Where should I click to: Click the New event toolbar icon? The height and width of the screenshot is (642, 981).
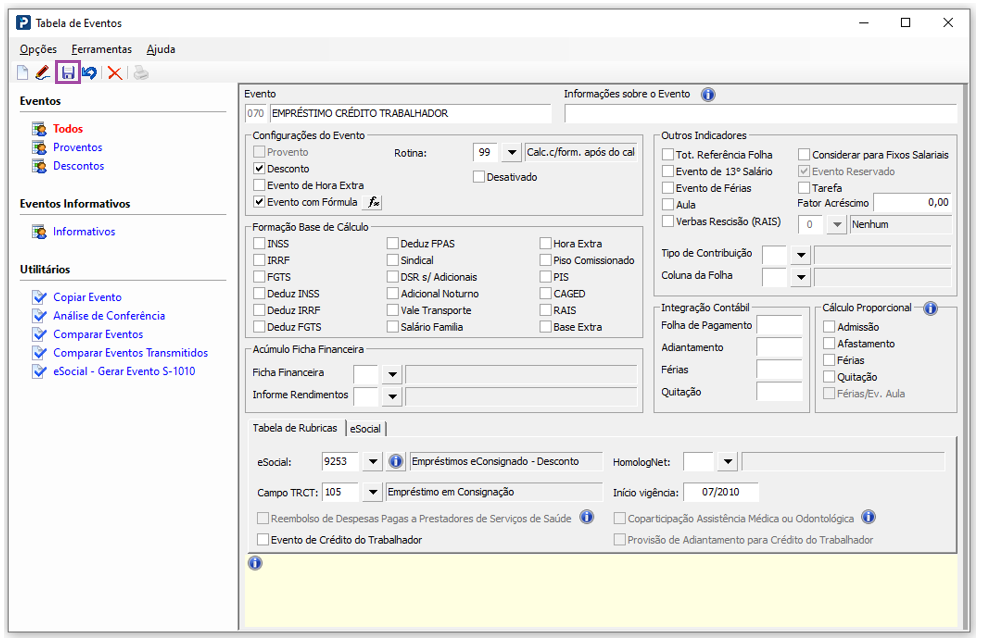pos(23,73)
